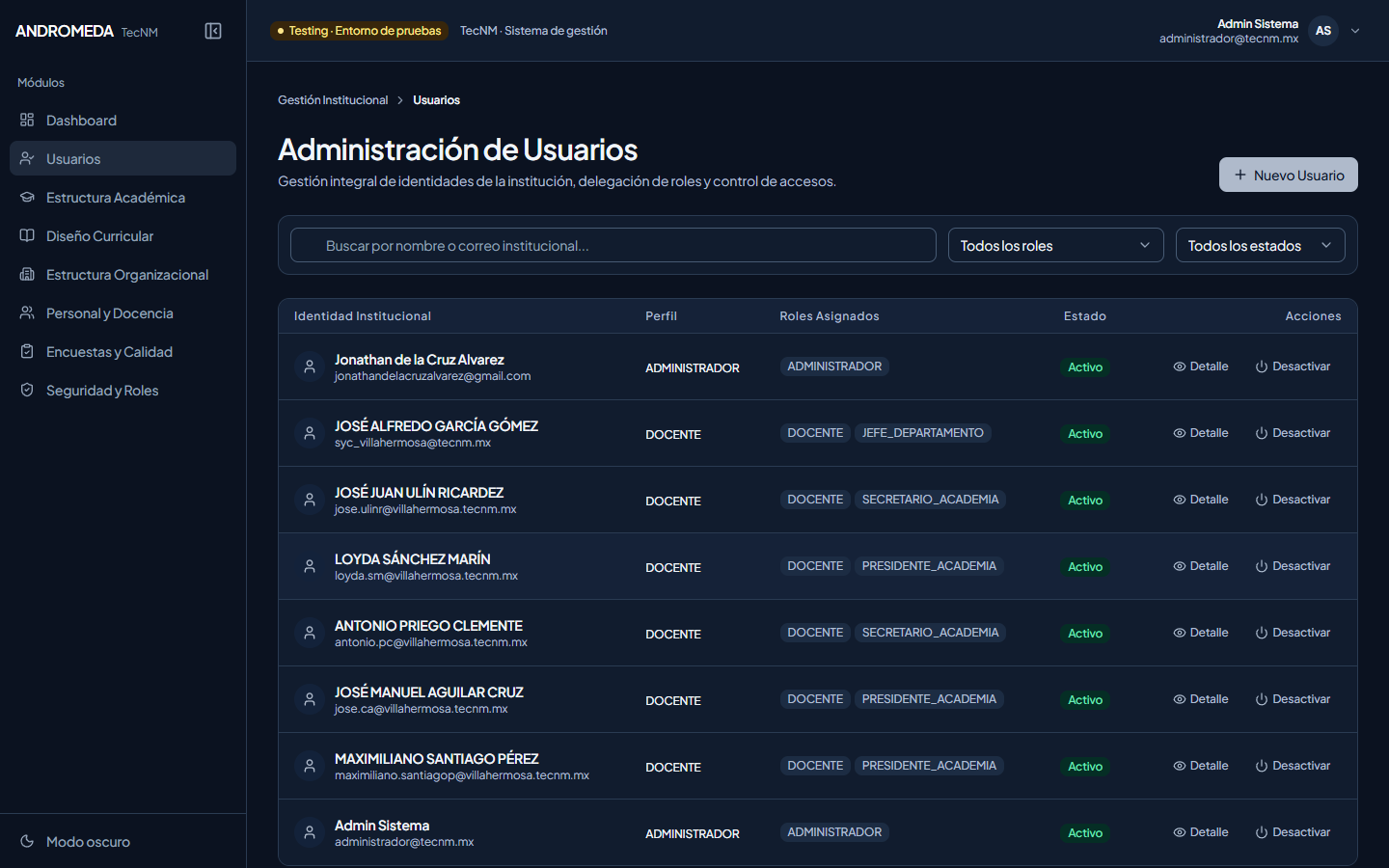1389x868 pixels.
Task: Desactivar user JOSÉ ALFREDO GARCÍA GÓMEZ
Action: (x=1293, y=433)
